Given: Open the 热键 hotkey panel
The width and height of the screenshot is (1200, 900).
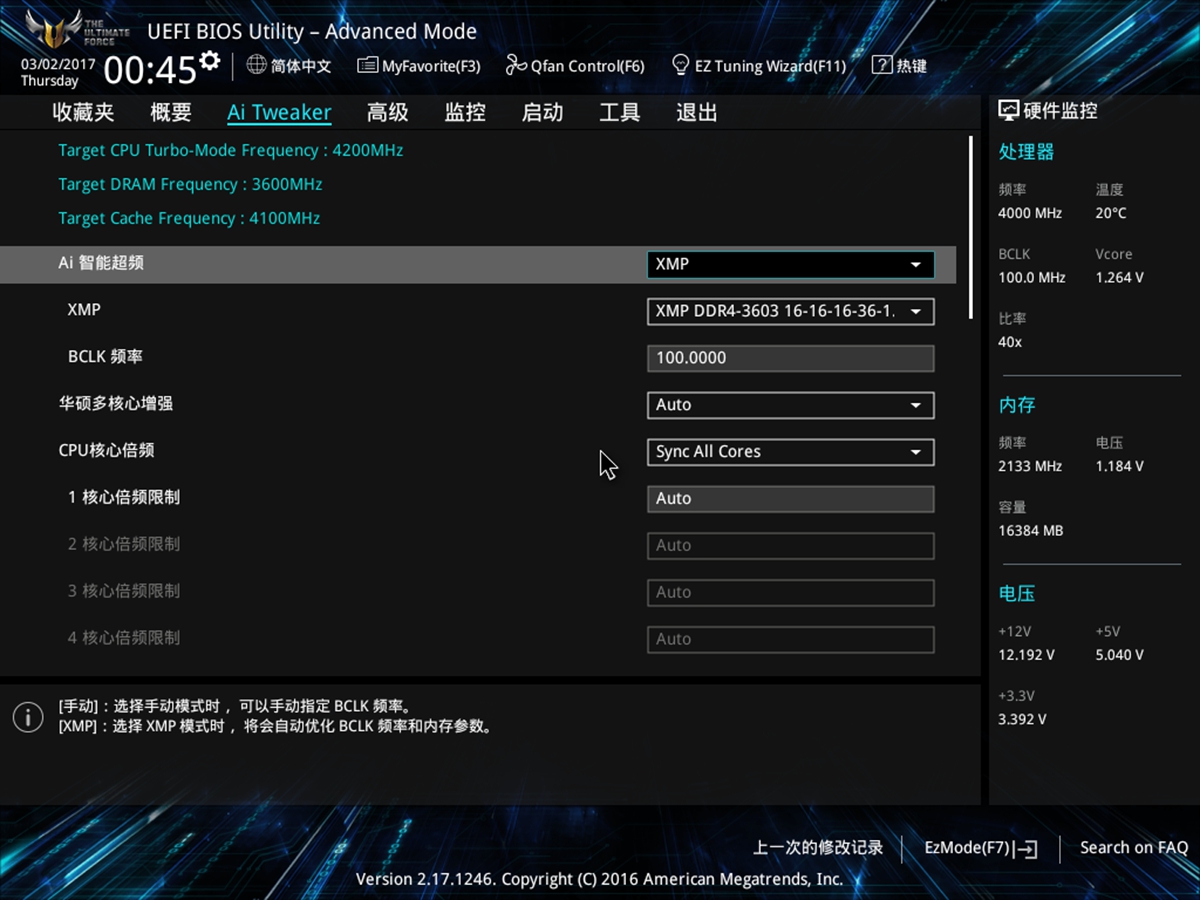Looking at the screenshot, I should pos(899,66).
